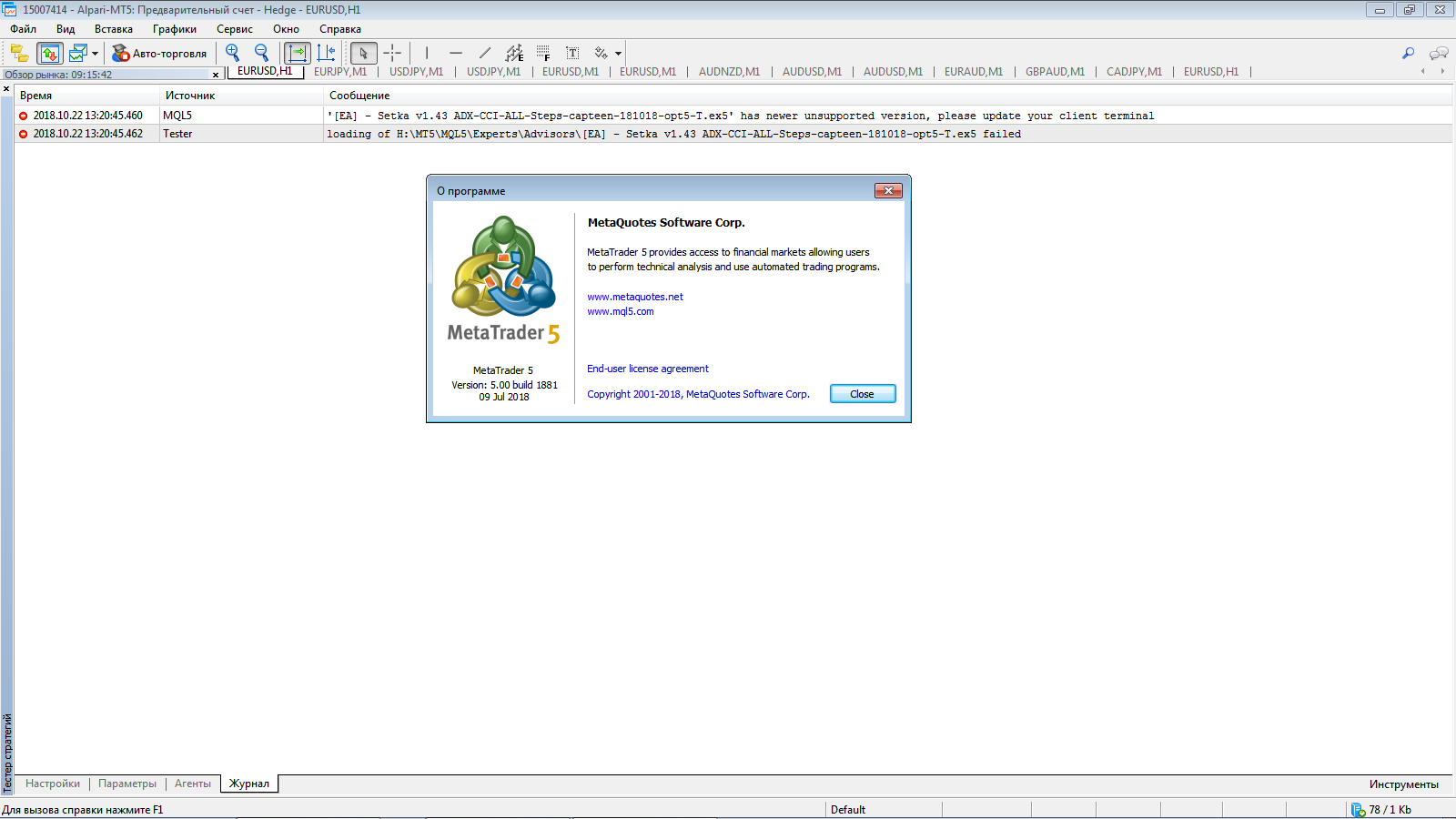Screen dimensions: 1456x819
Task: Toggle the Market Watch toolbar icon
Action: tap(49, 53)
